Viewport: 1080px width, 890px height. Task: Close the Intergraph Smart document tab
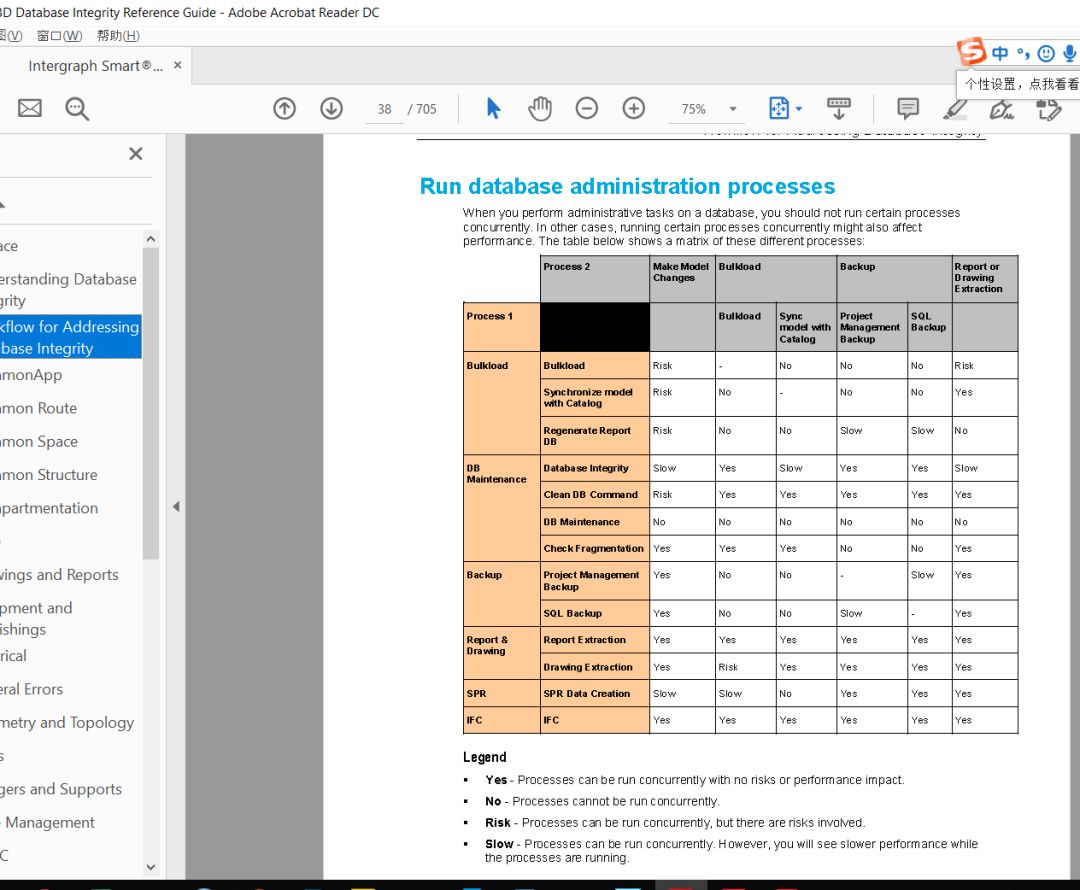tap(178, 65)
